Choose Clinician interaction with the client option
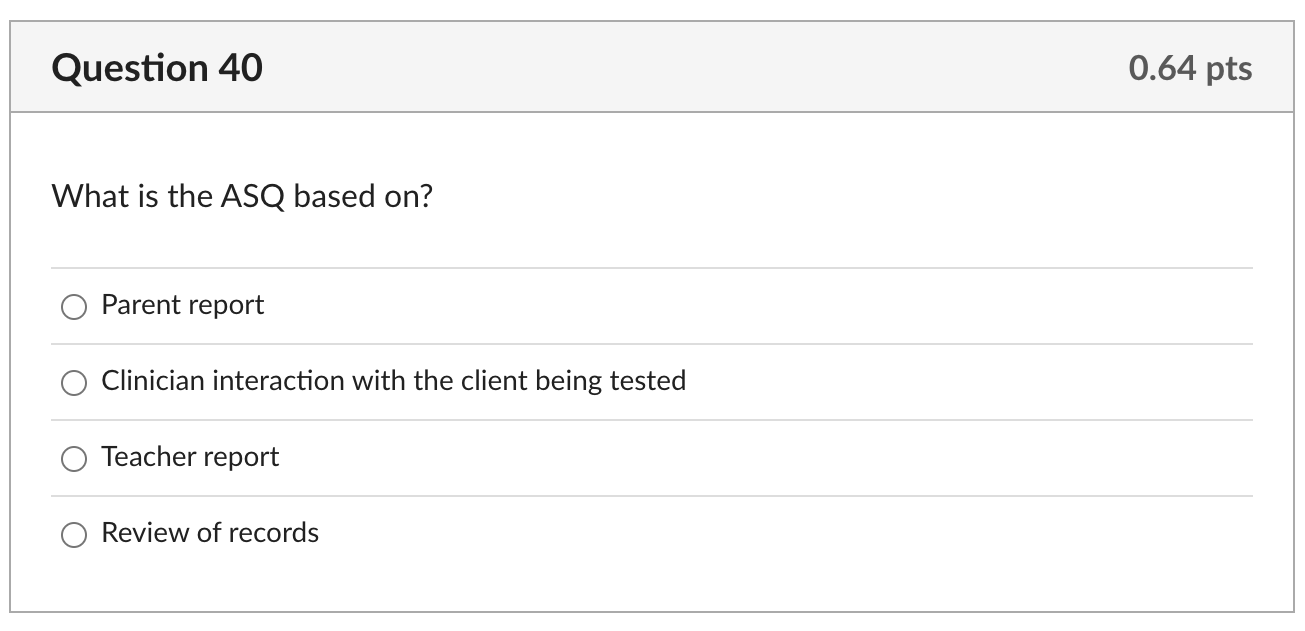This screenshot has width=1305, height=631. (x=73, y=382)
